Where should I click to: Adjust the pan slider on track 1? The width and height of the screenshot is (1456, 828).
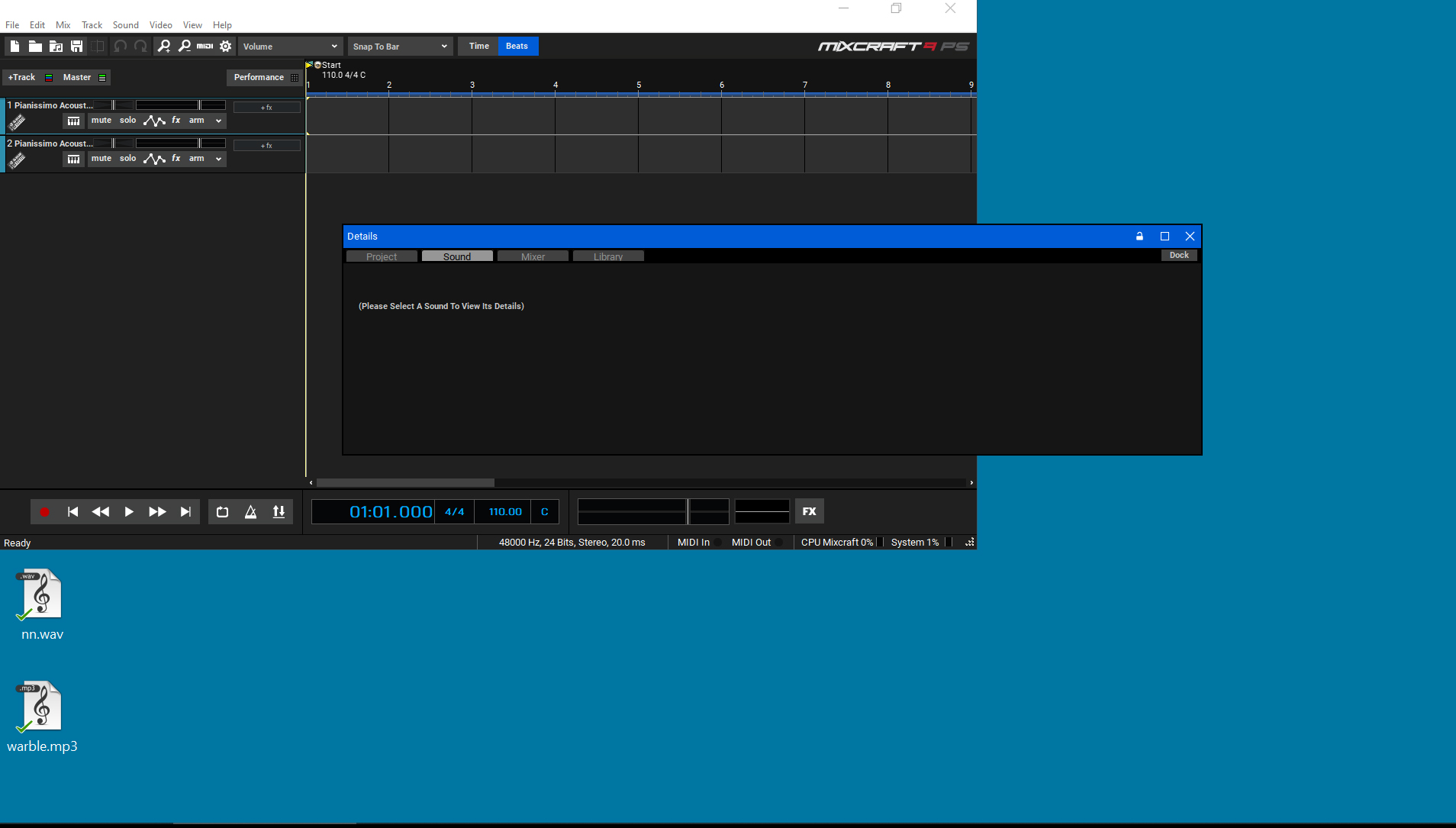pos(113,105)
